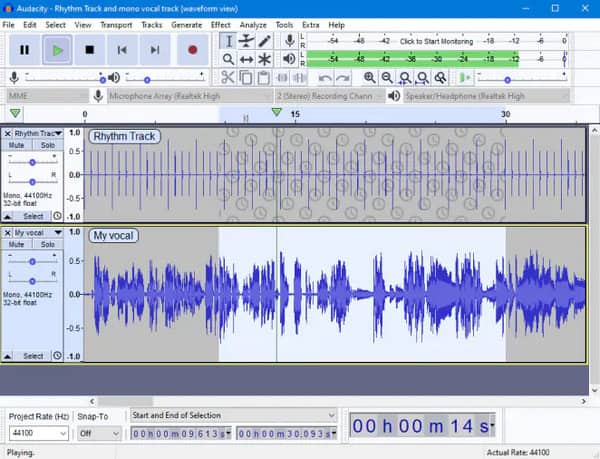Click the green playhead marker in timeline
Image resolution: width=600 pixels, height=459 pixels.
276,112
